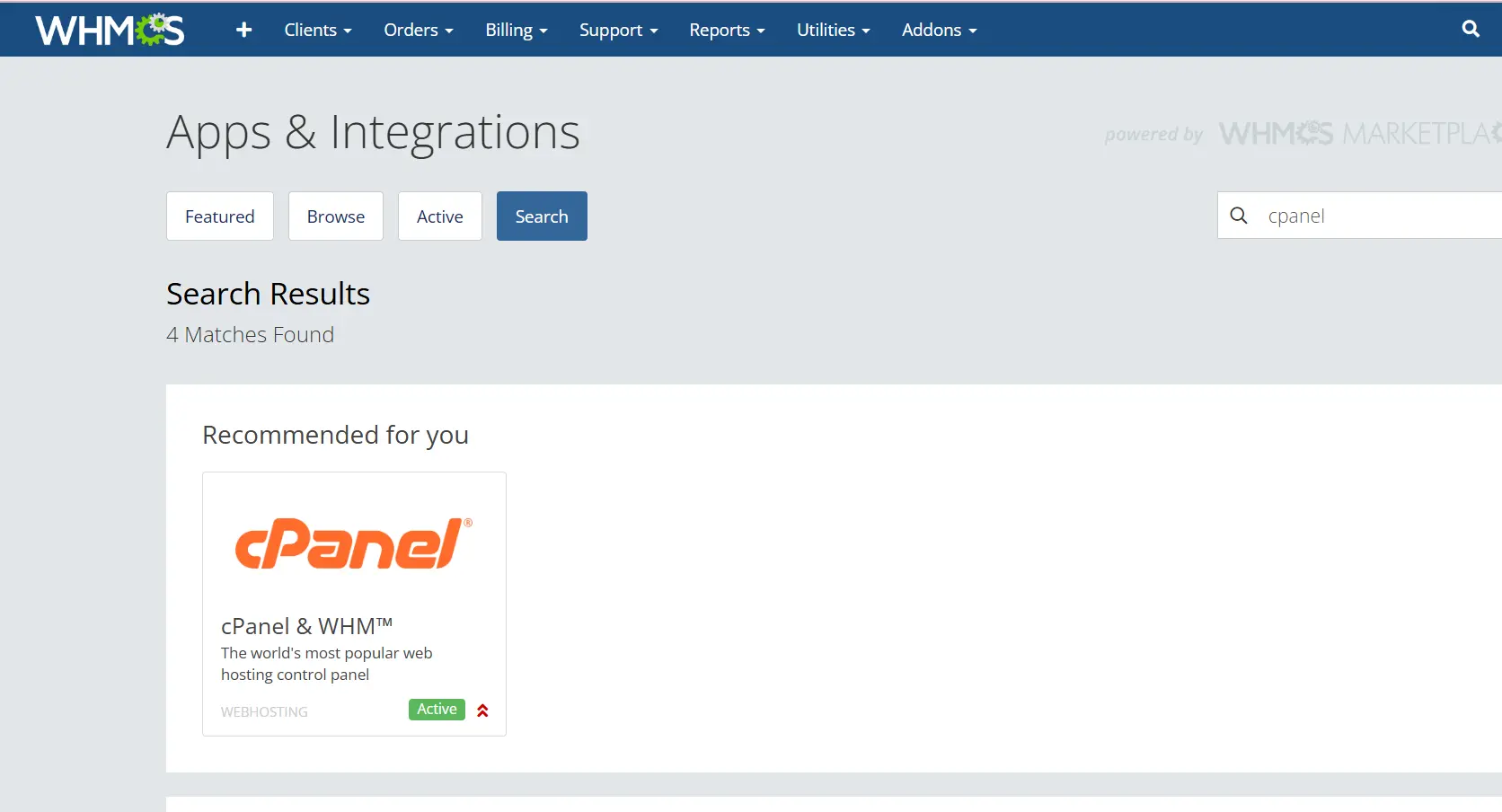Click the green Active badge on cPanel card
The image size is (1502, 812).
(437, 710)
